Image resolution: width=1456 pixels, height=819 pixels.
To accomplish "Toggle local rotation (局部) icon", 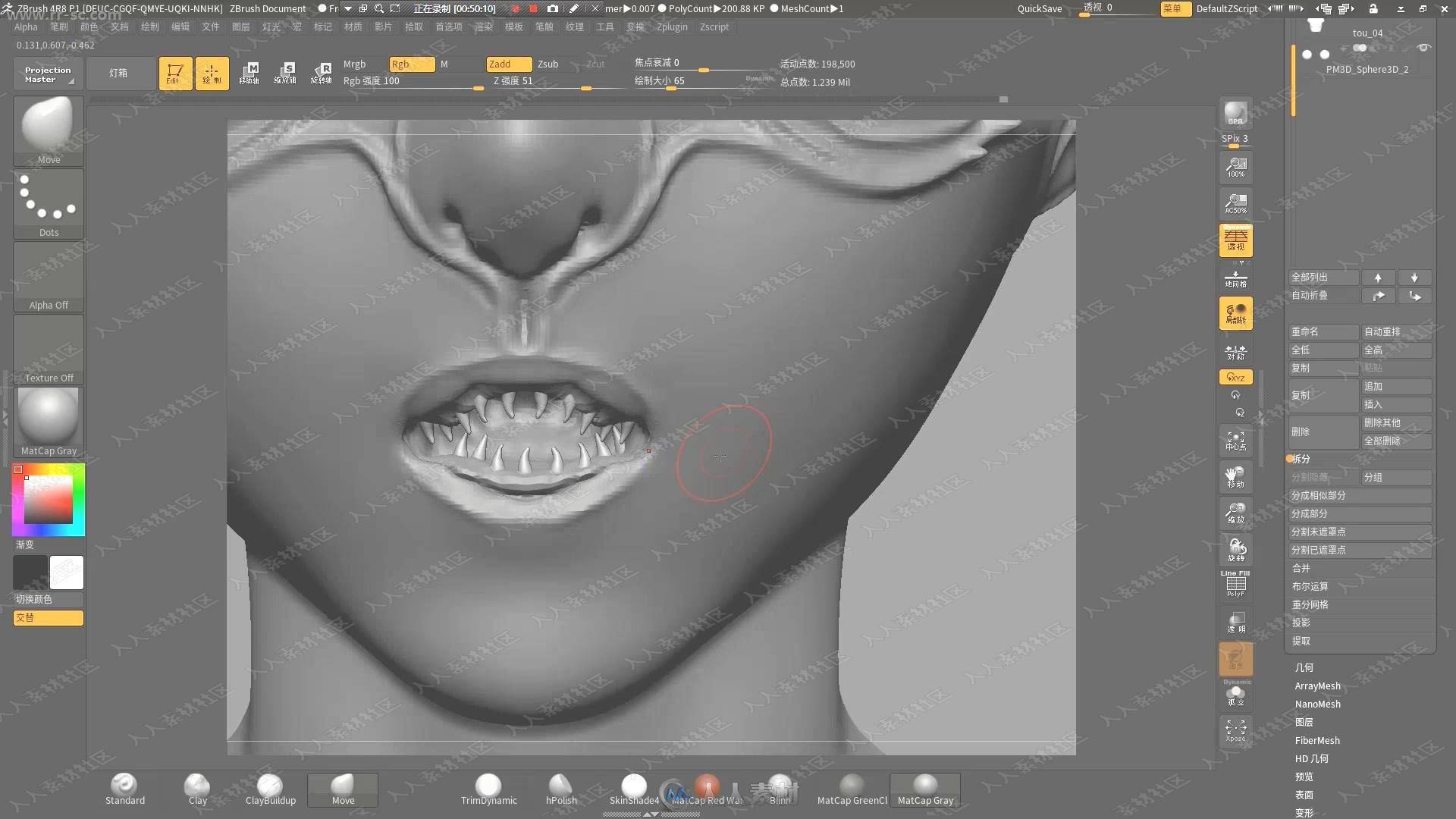I will [x=1235, y=313].
